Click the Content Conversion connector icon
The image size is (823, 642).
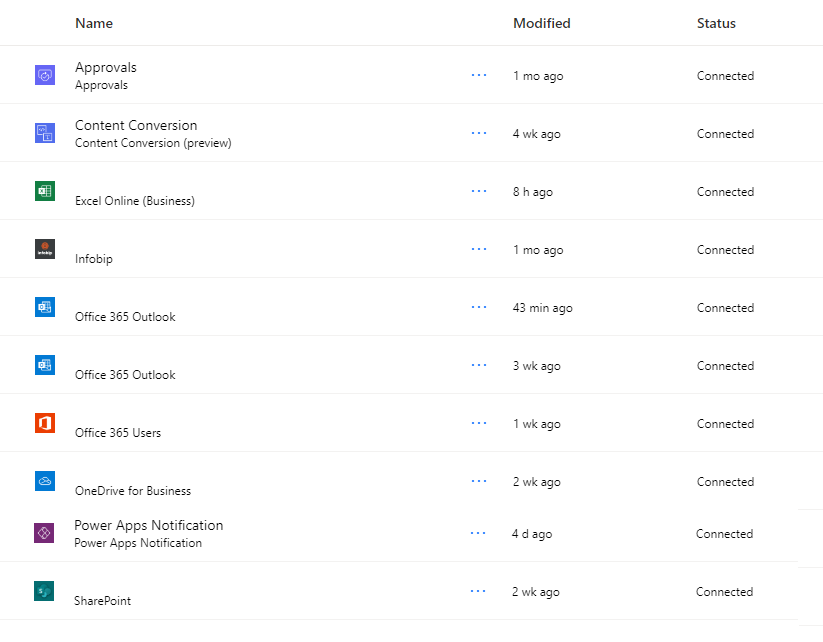tap(44, 133)
